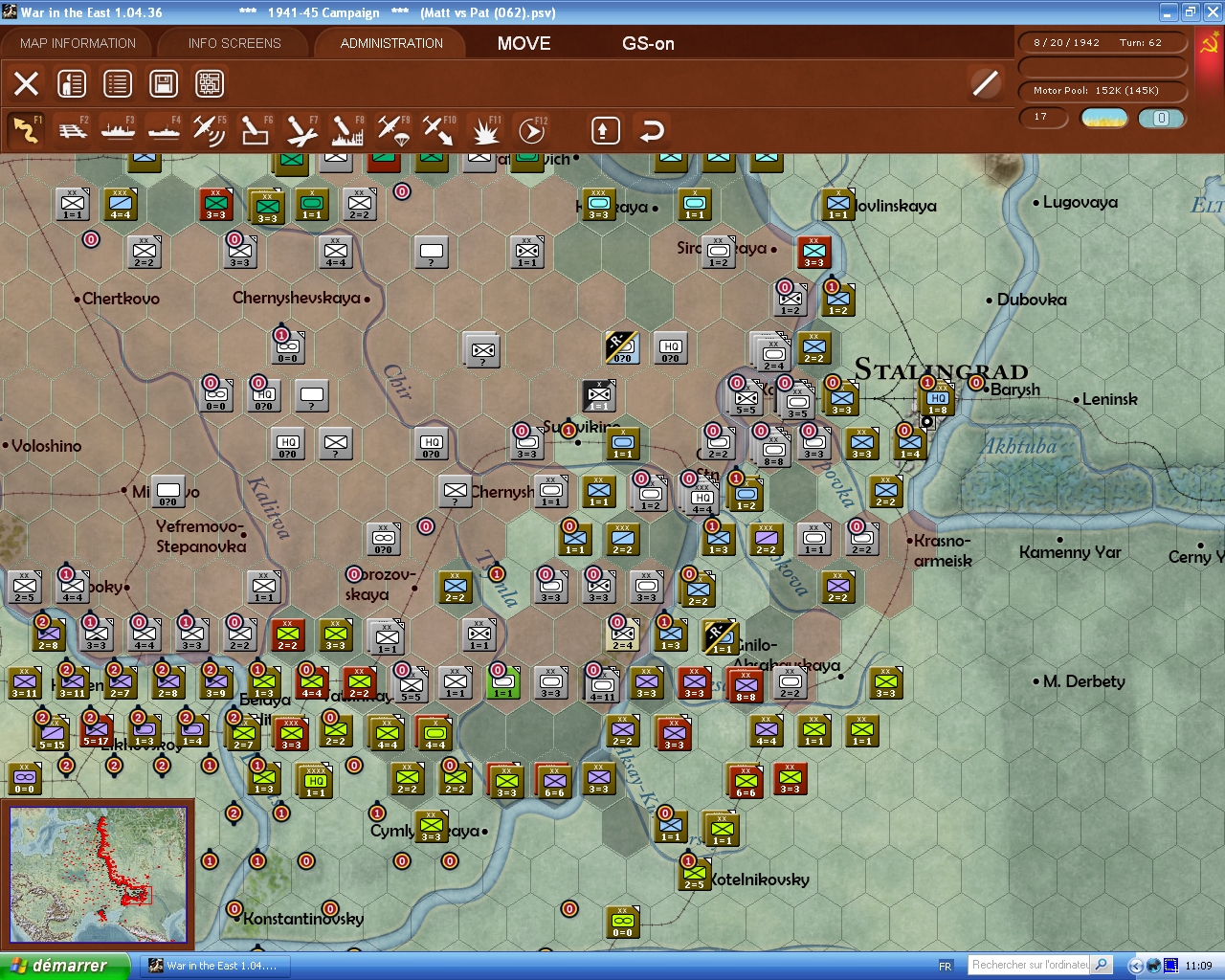
Task: Click the date and Turn 62 display
Action: coord(1102,43)
